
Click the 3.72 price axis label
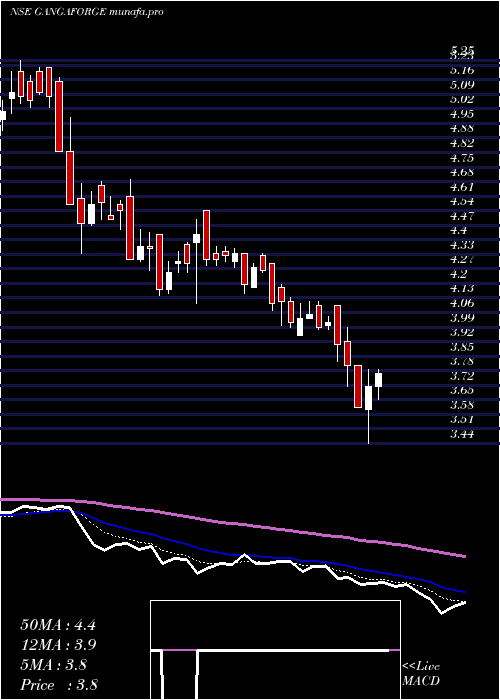462,376
